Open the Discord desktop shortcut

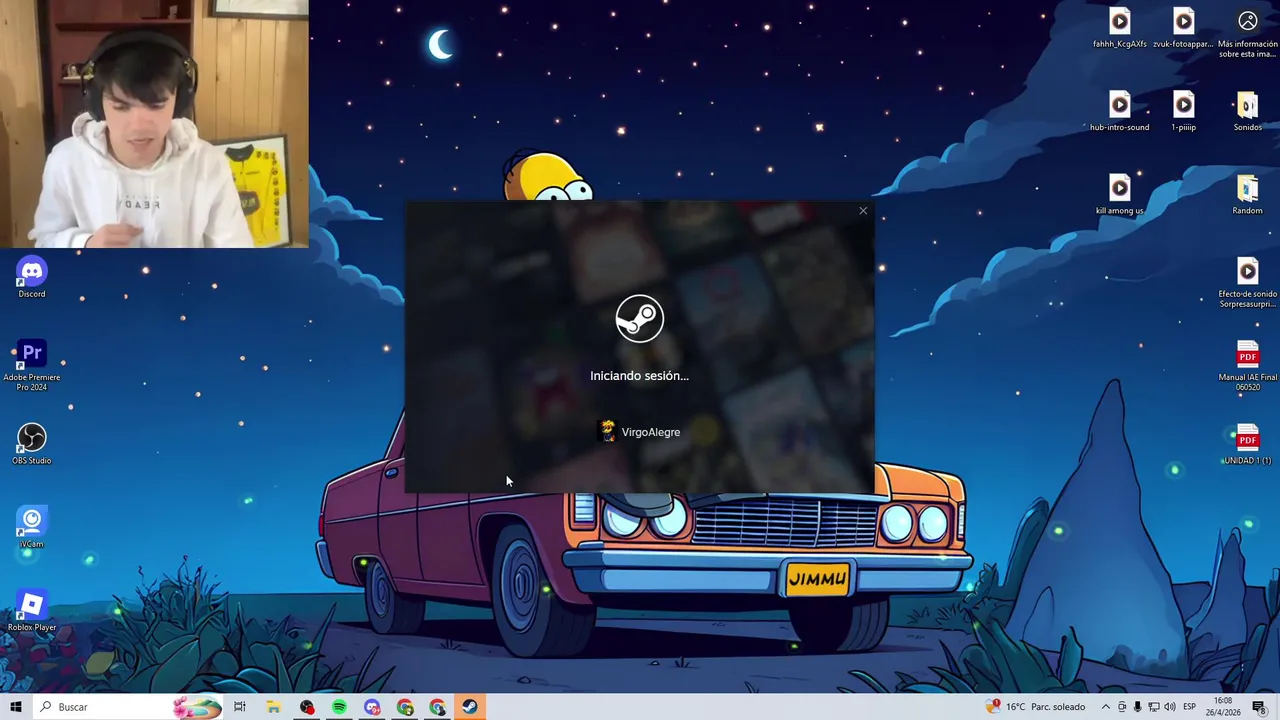pyautogui.click(x=32, y=277)
